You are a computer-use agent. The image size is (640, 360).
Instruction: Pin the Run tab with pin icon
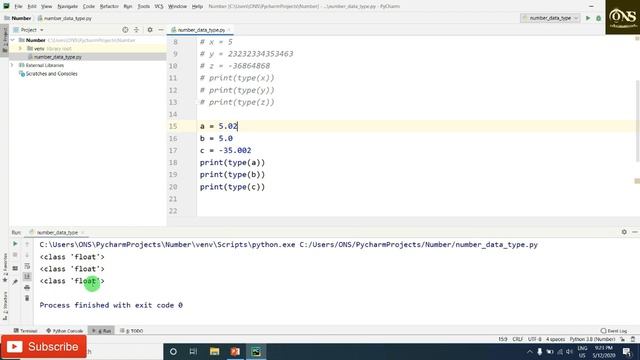[15, 282]
